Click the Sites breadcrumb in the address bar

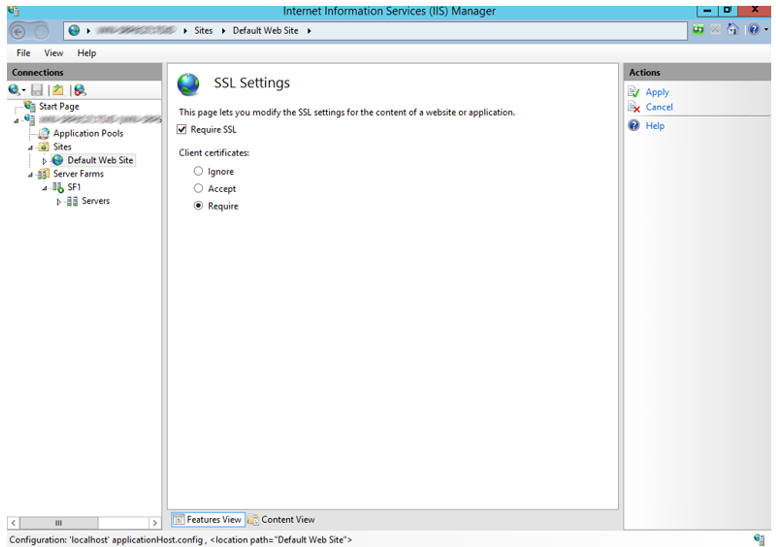[203, 31]
